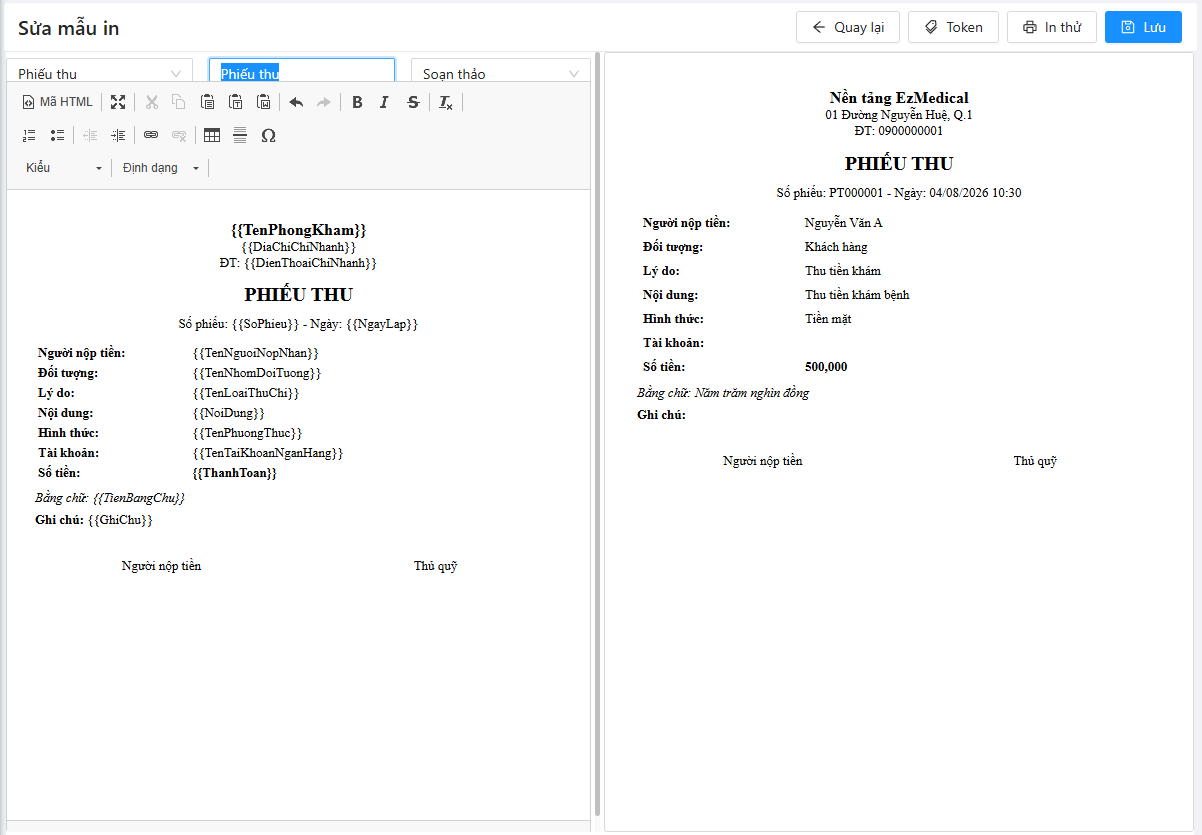The height and width of the screenshot is (835, 1202).
Task: Click the {{DiaChiChiNhanh}} placeholder in the editor
Action: [x=298, y=246]
